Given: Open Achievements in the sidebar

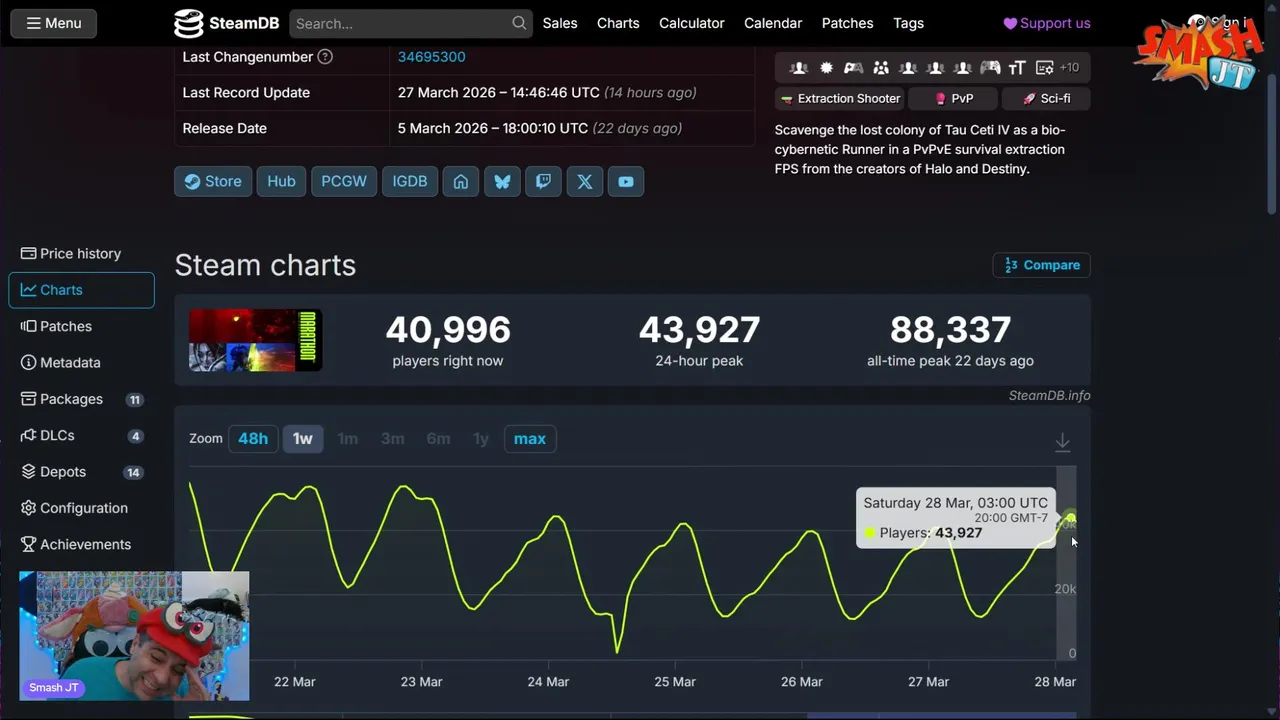Looking at the screenshot, I should [x=81, y=545].
